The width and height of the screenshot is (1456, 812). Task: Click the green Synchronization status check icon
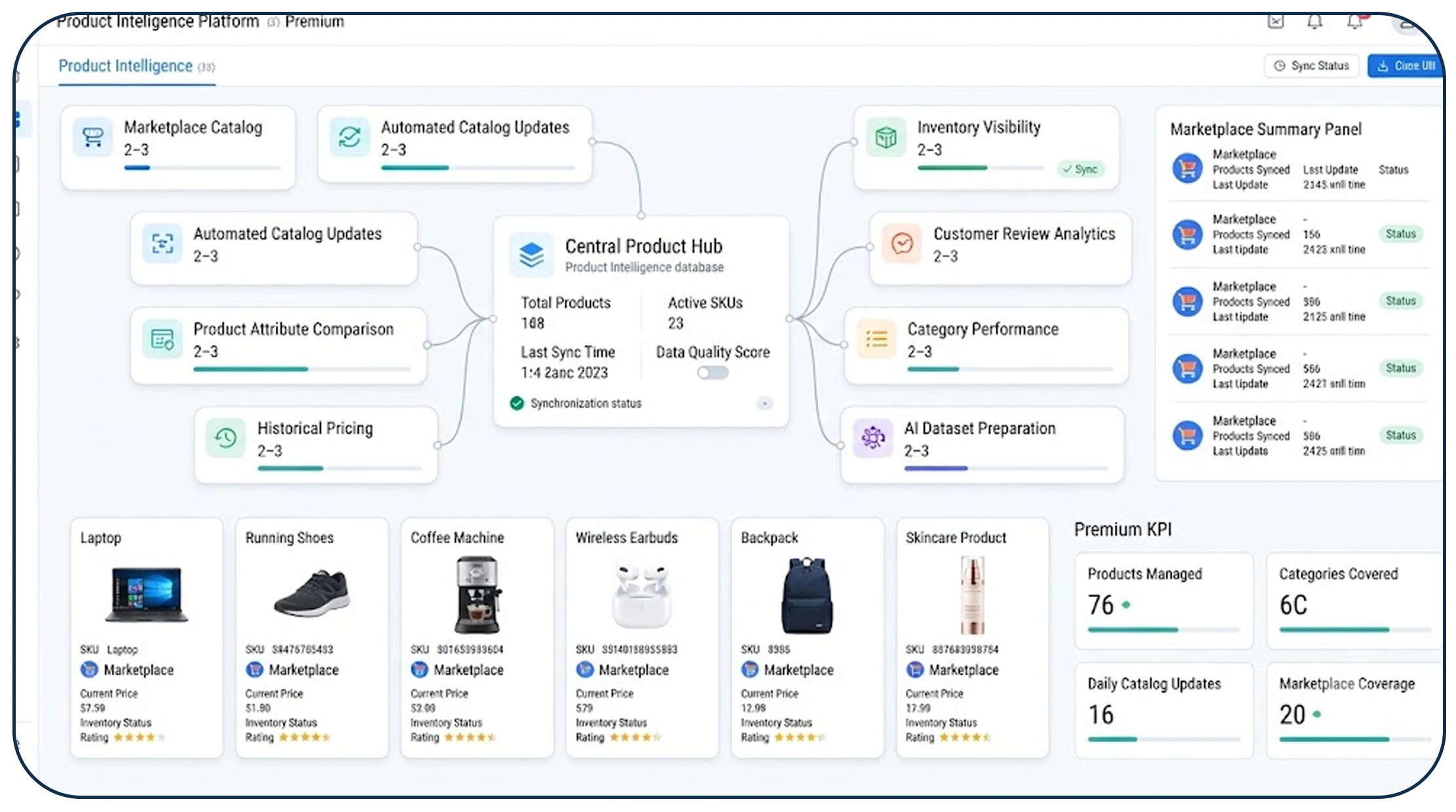517,403
